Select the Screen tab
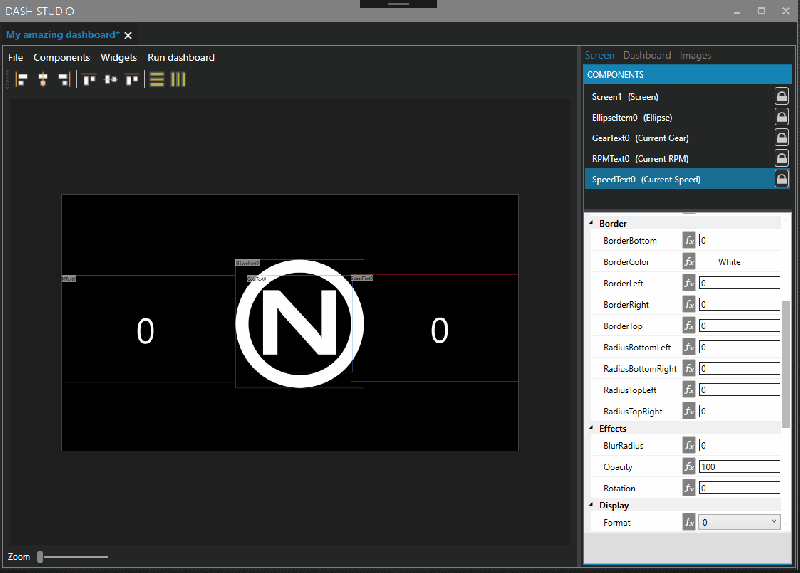 pyautogui.click(x=599, y=55)
